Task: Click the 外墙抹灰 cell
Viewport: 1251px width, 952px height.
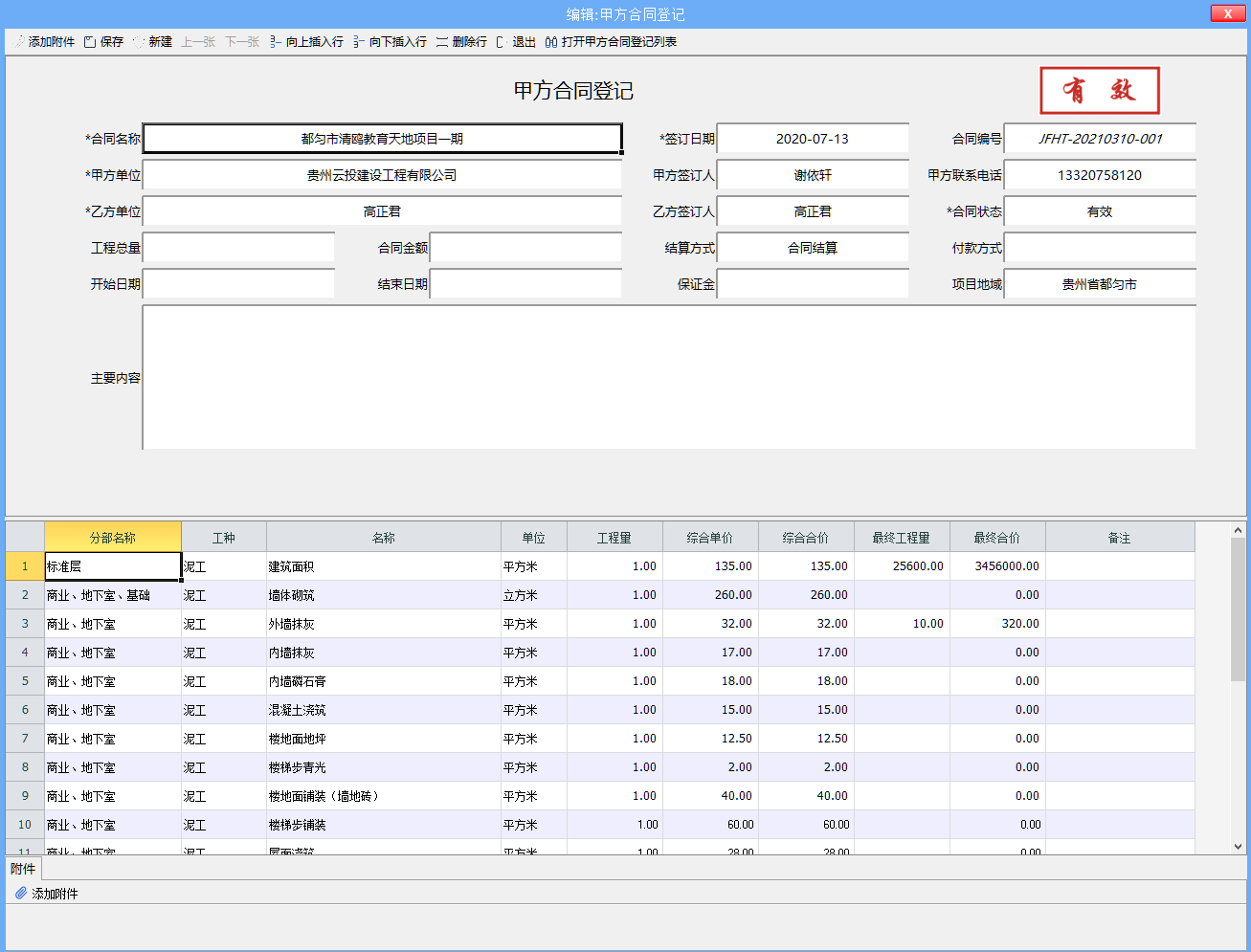Action: pyautogui.click(x=384, y=624)
